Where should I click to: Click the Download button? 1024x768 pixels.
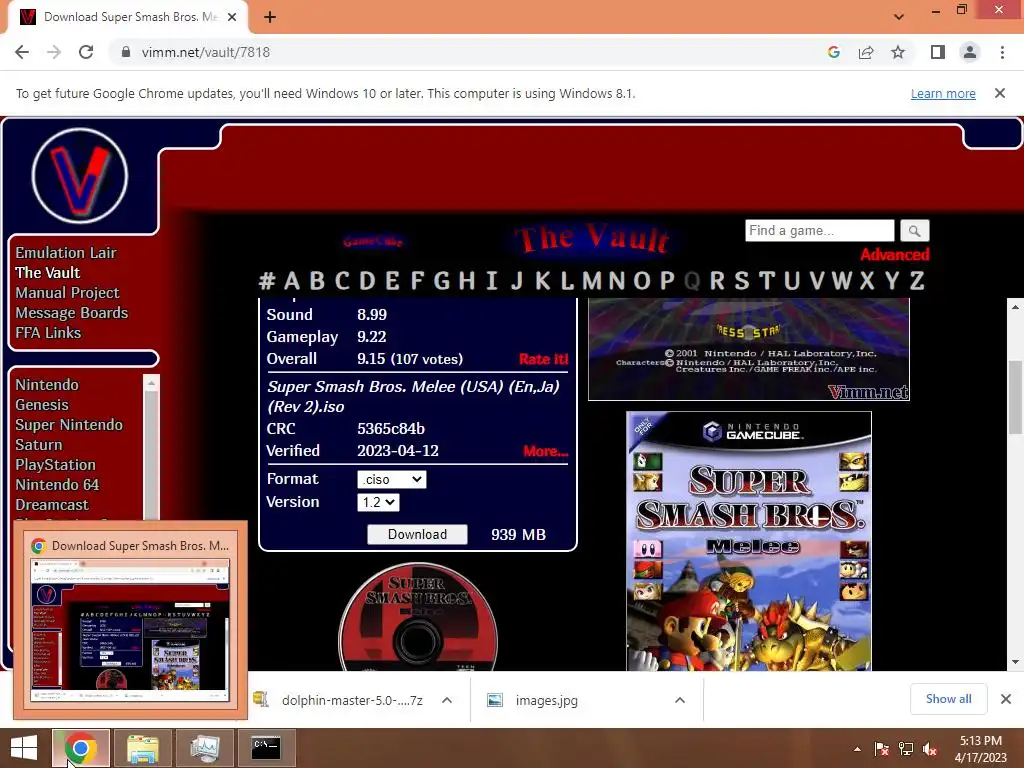click(x=417, y=534)
